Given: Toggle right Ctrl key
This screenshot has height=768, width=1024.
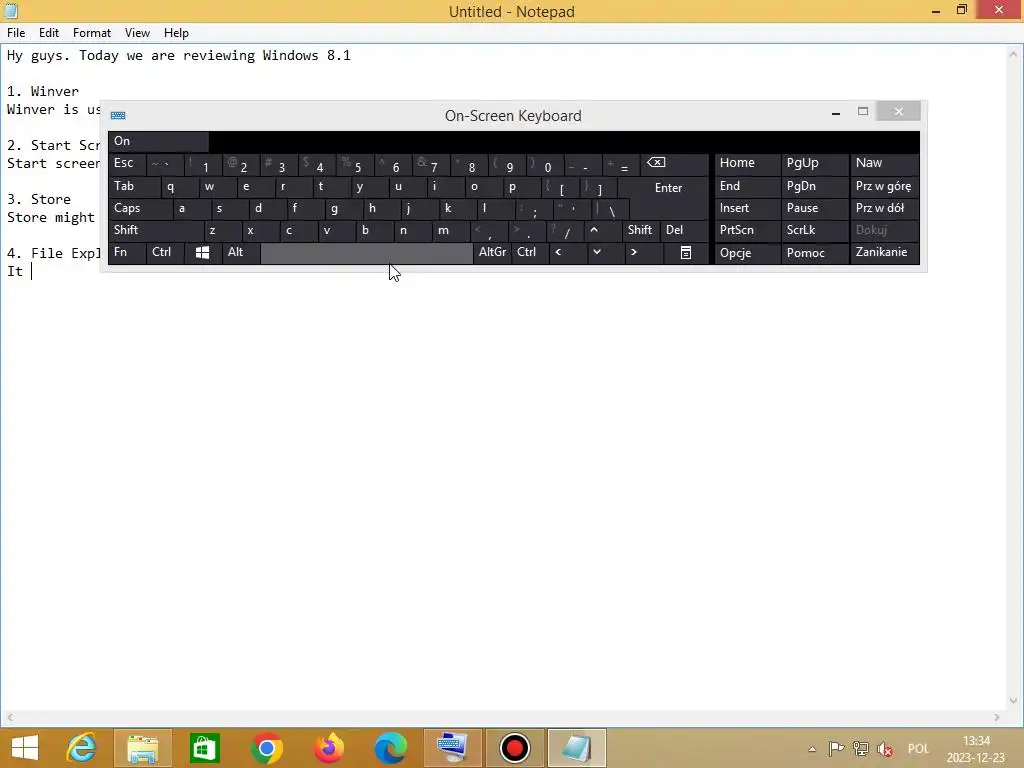Looking at the screenshot, I should 530,253.
